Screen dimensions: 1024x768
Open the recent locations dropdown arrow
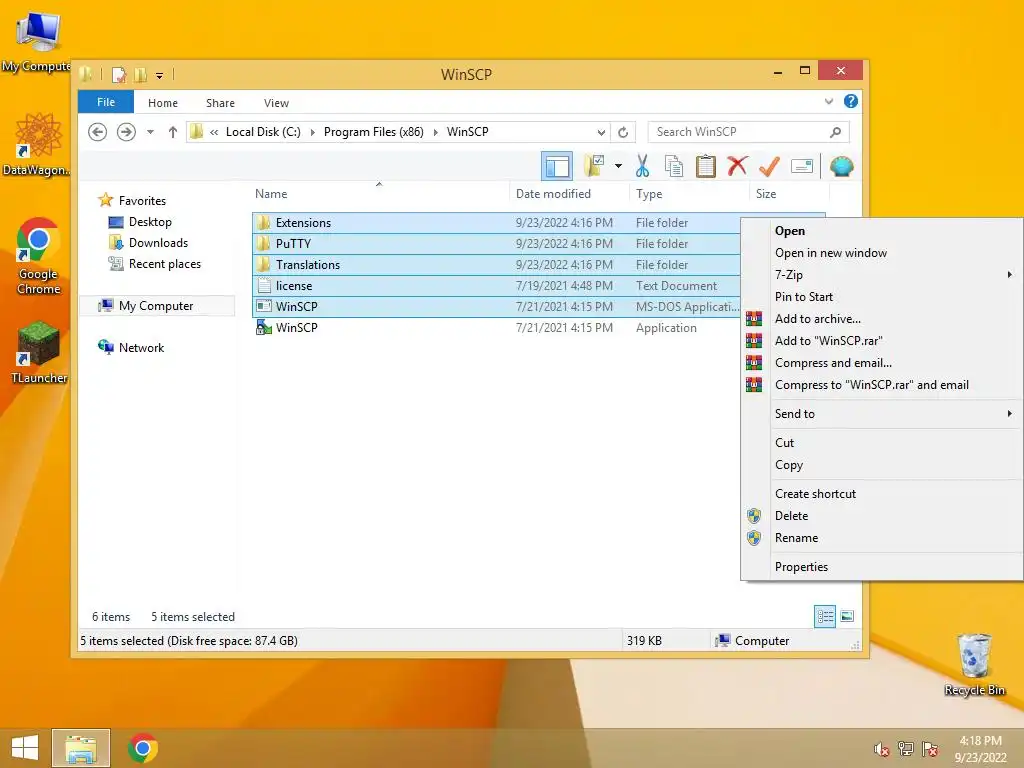(150, 132)
